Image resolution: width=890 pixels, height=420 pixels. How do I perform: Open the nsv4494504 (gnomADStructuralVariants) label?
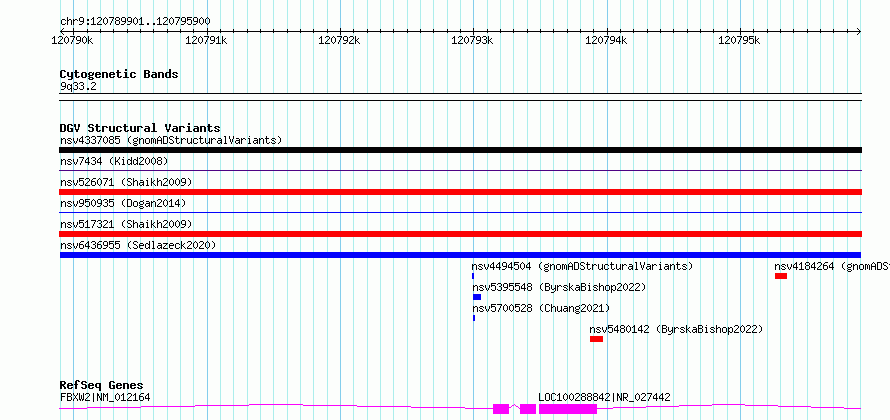tap(582, 266)
